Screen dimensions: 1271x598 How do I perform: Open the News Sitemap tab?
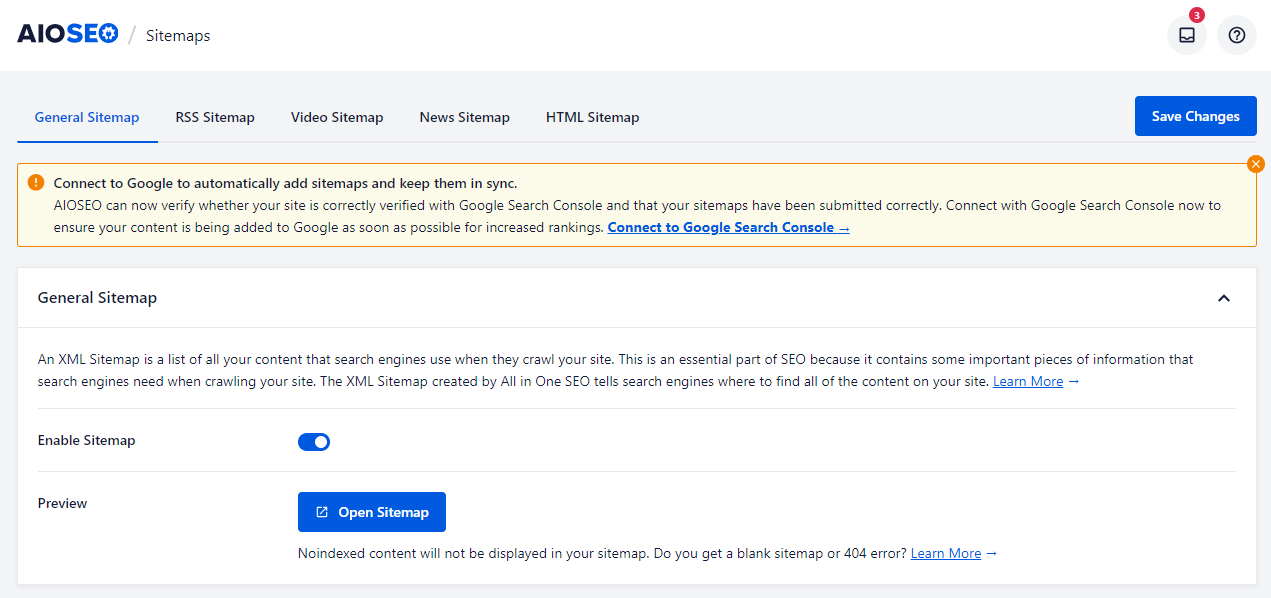464,117
